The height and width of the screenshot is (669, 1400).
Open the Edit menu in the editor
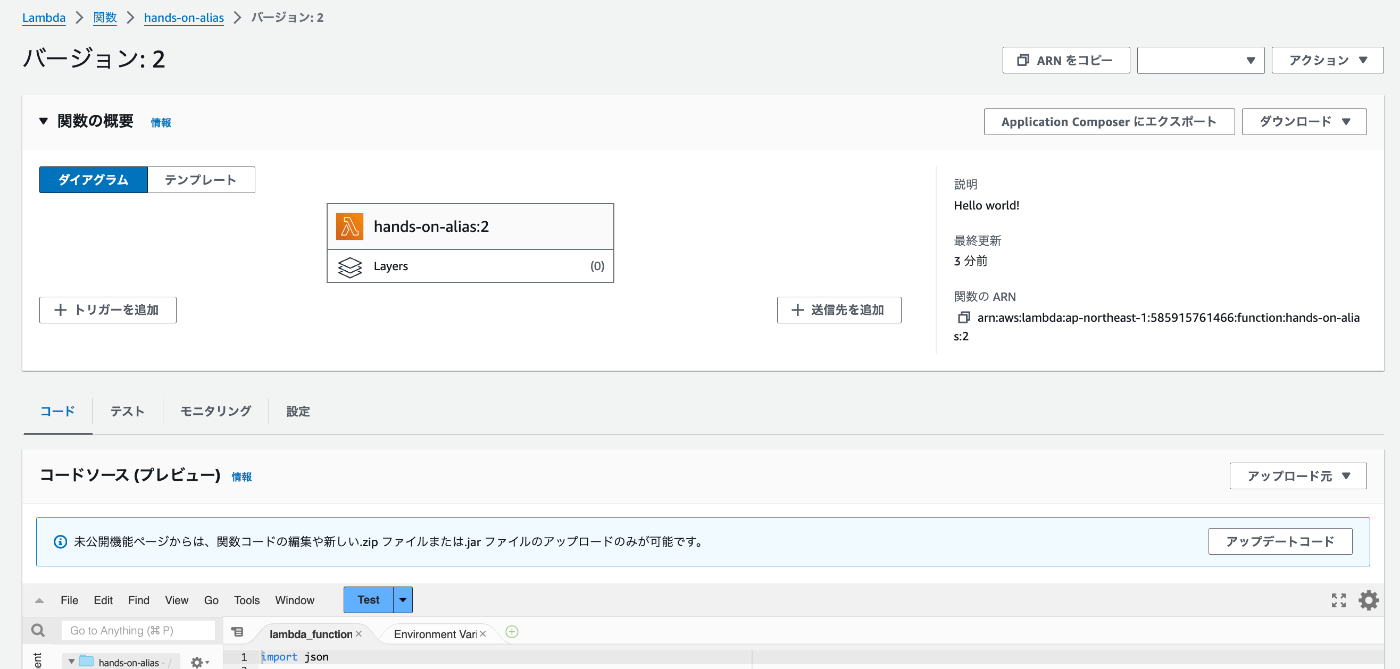pyautogui.click(x=103, y=600)
